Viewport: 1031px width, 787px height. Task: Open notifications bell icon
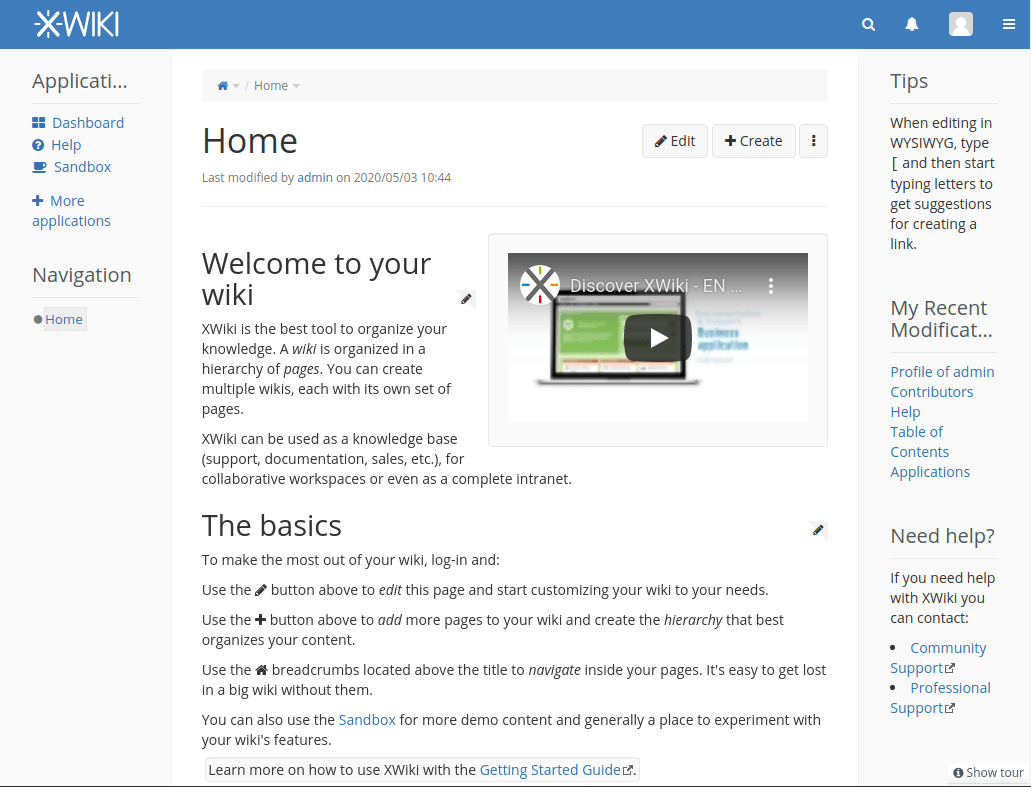coord(911,24)
